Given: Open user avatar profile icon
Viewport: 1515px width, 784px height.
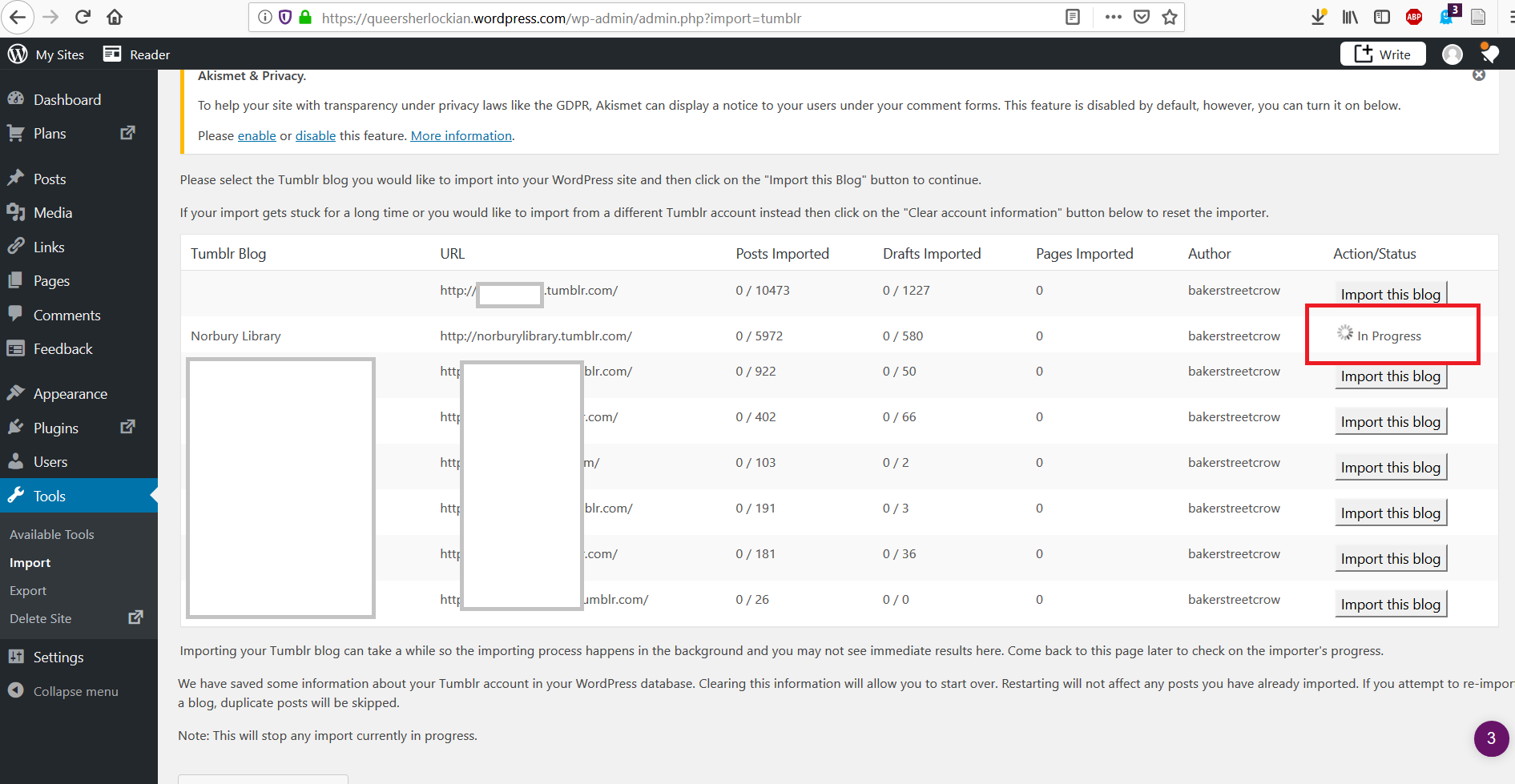Looking at the screenshot, I should point(1452,54).
